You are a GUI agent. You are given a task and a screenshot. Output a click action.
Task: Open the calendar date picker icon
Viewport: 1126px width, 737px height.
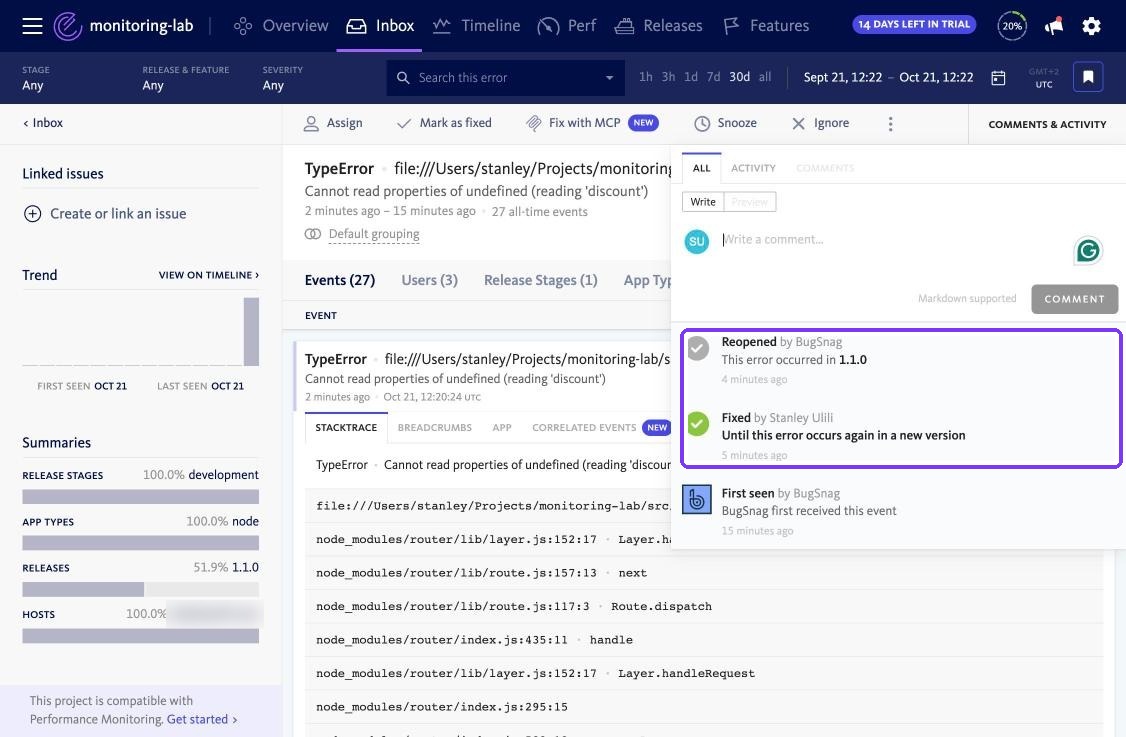click(998, 78)
